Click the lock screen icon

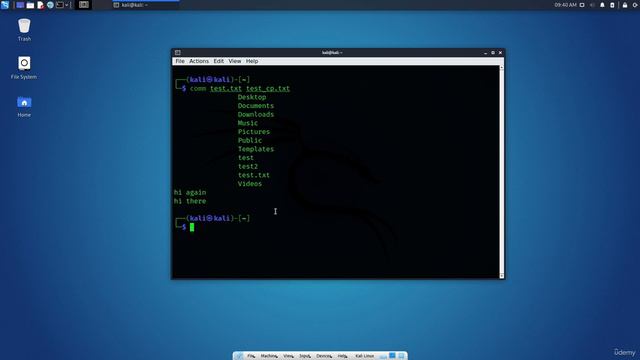(x=625, y=5)
